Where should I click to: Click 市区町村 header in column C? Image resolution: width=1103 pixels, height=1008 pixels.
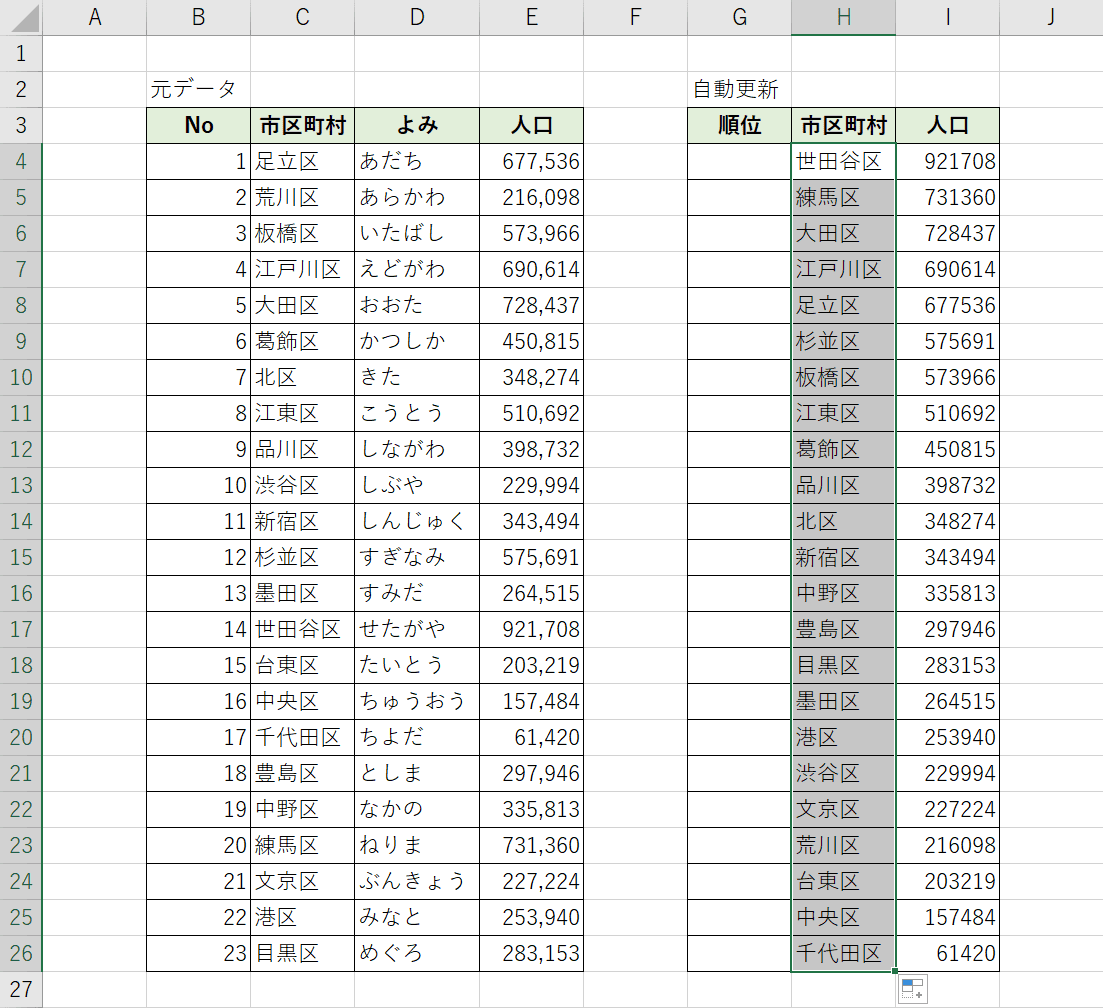coord(302,125)
